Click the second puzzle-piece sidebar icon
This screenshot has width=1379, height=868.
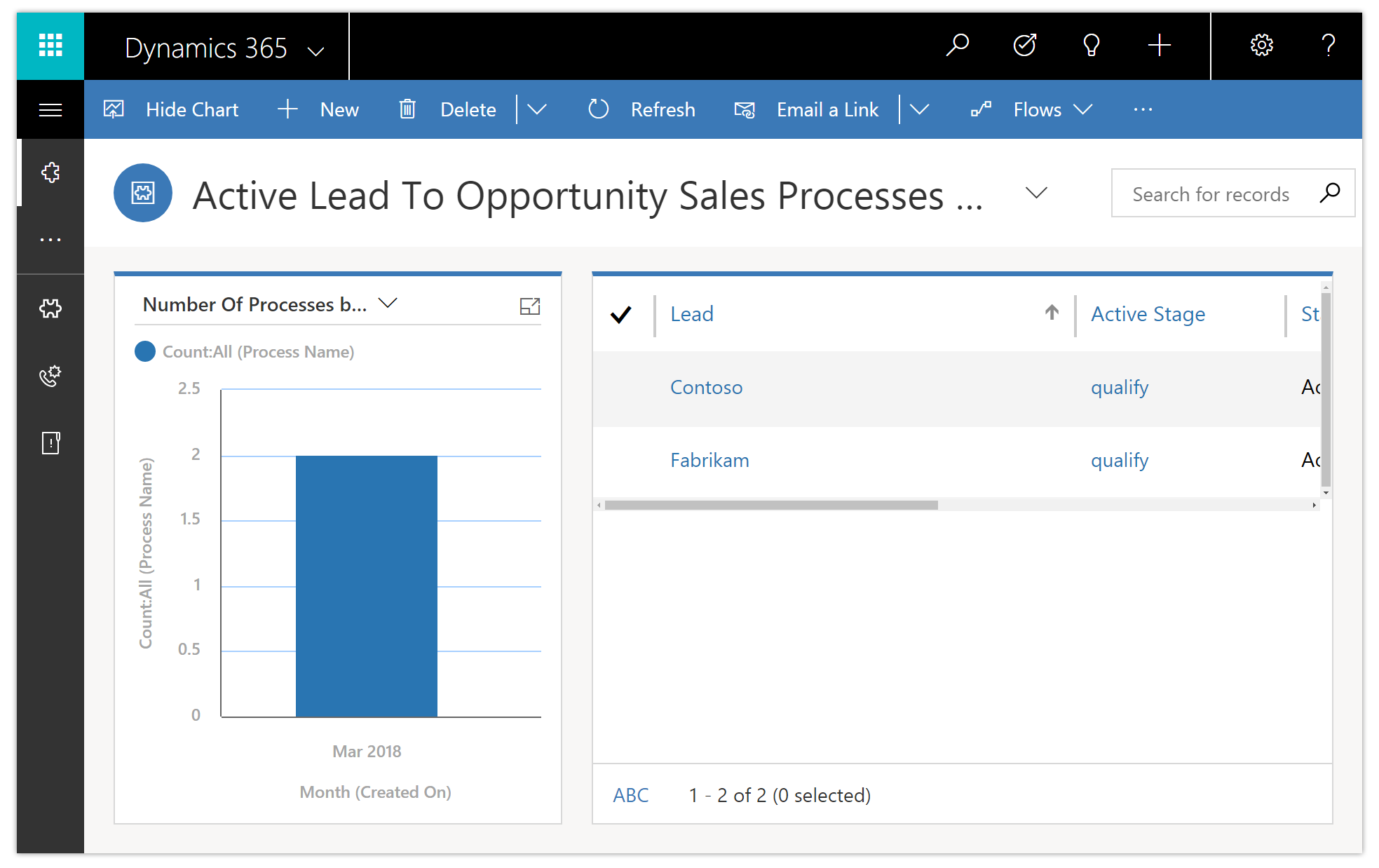pyautogui.click(x=50, y=308)
